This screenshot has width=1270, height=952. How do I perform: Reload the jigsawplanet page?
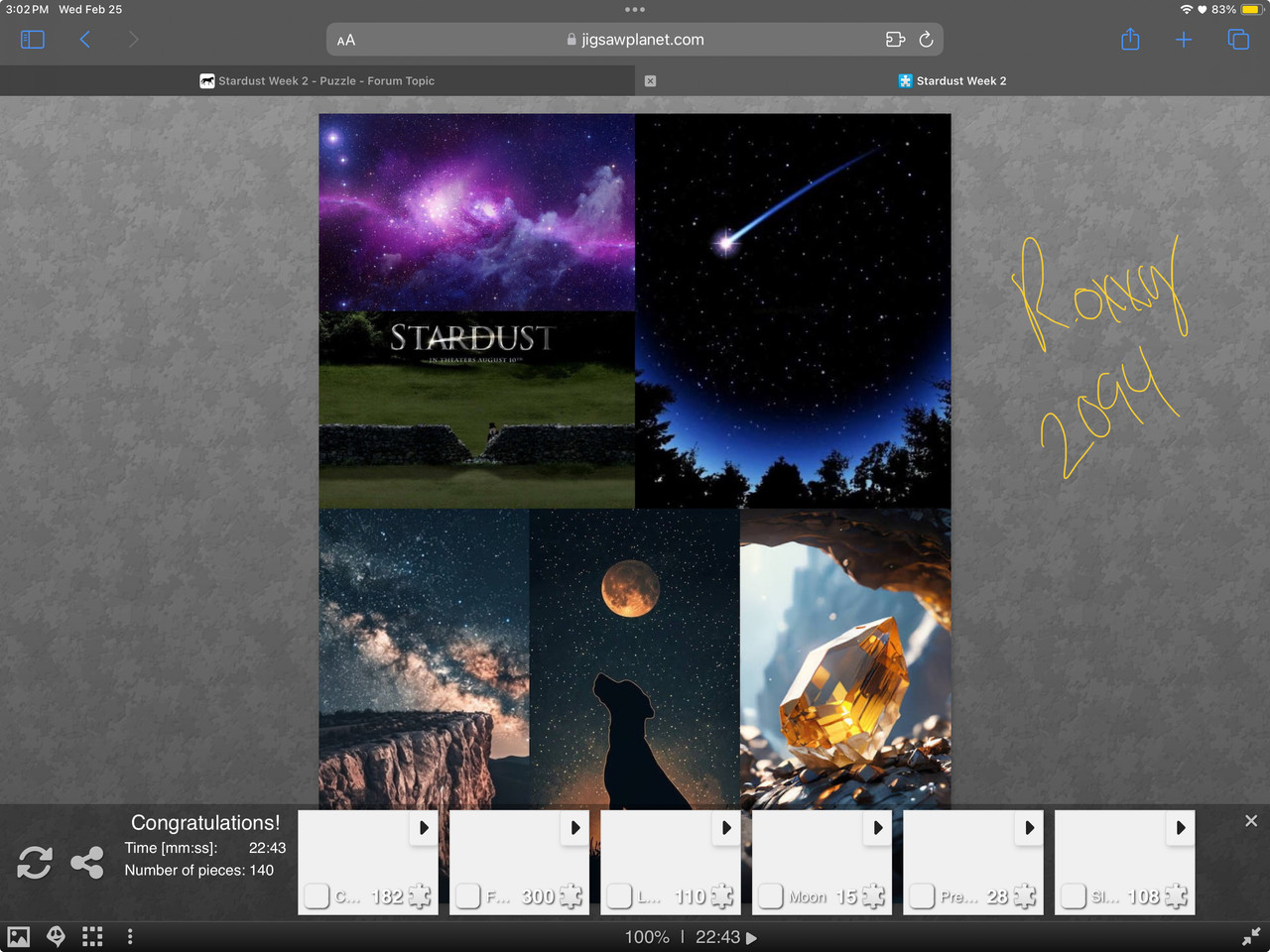(x=926, y=40)
